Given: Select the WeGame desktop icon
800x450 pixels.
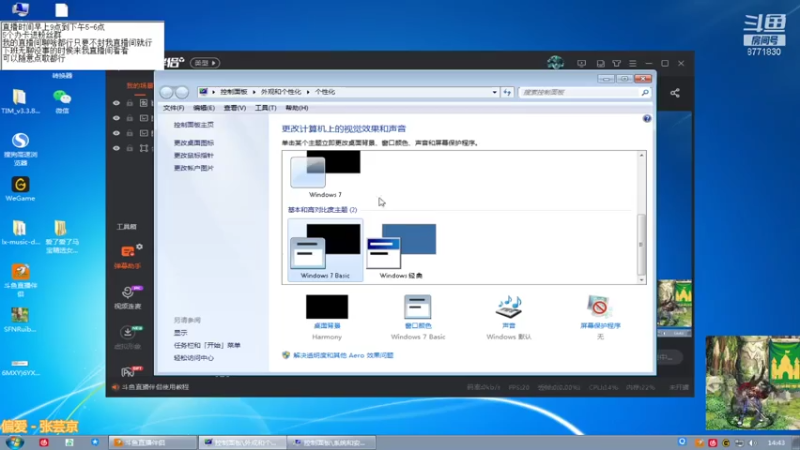Looking at the screenshot, I should pyautogui.click(x=20, y=189).
